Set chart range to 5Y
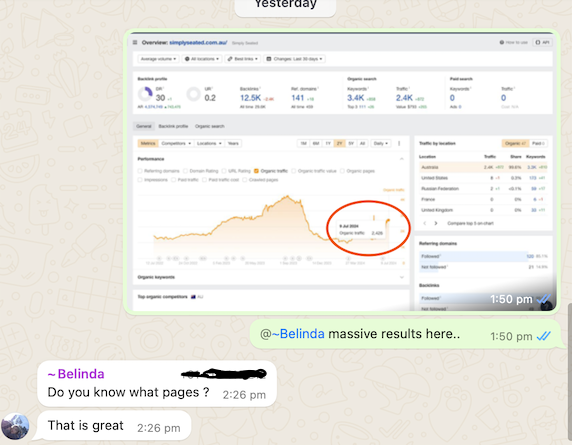This screenshot has width=572, height=445. click(351, 143)
